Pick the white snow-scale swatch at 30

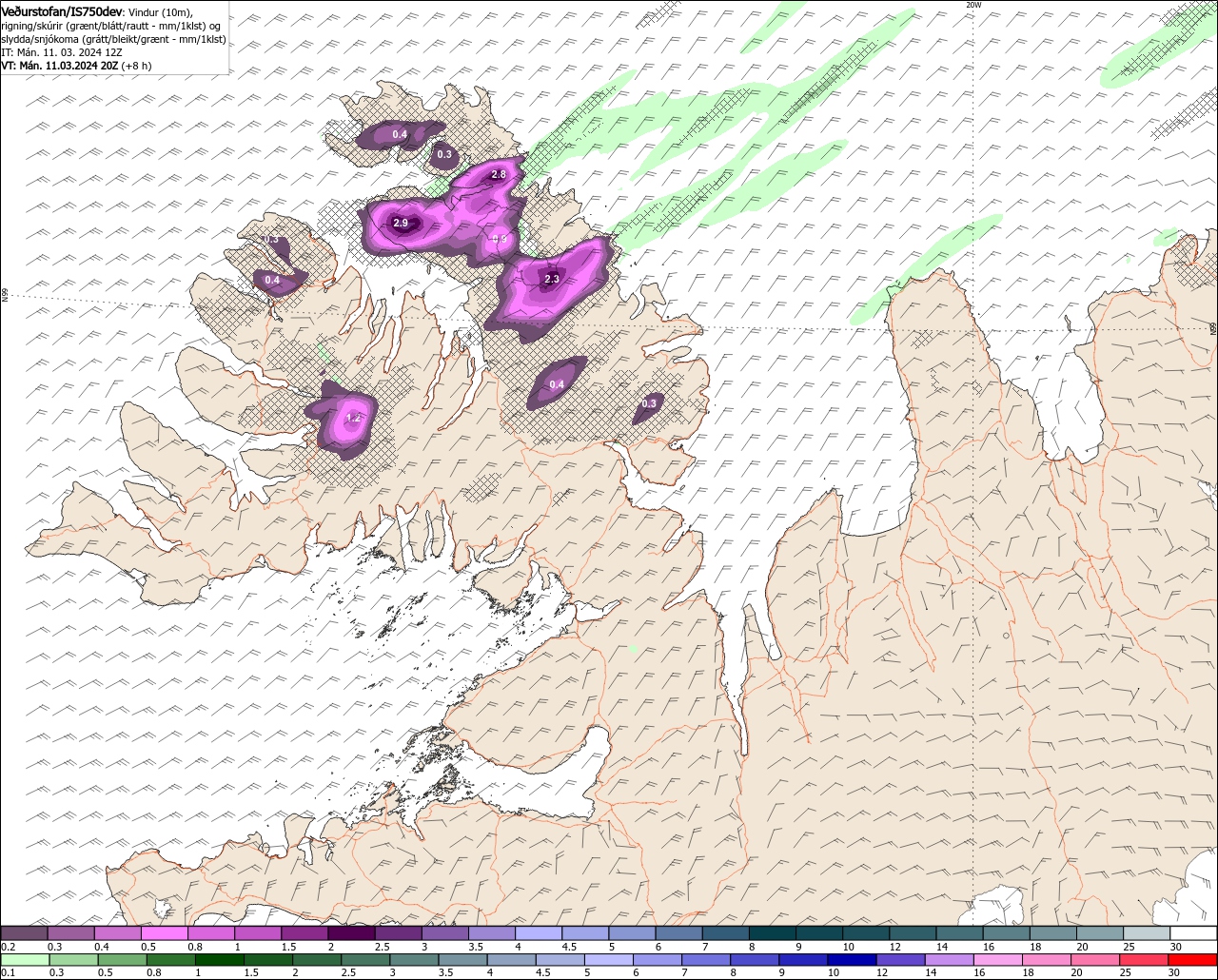(1193, 933)
